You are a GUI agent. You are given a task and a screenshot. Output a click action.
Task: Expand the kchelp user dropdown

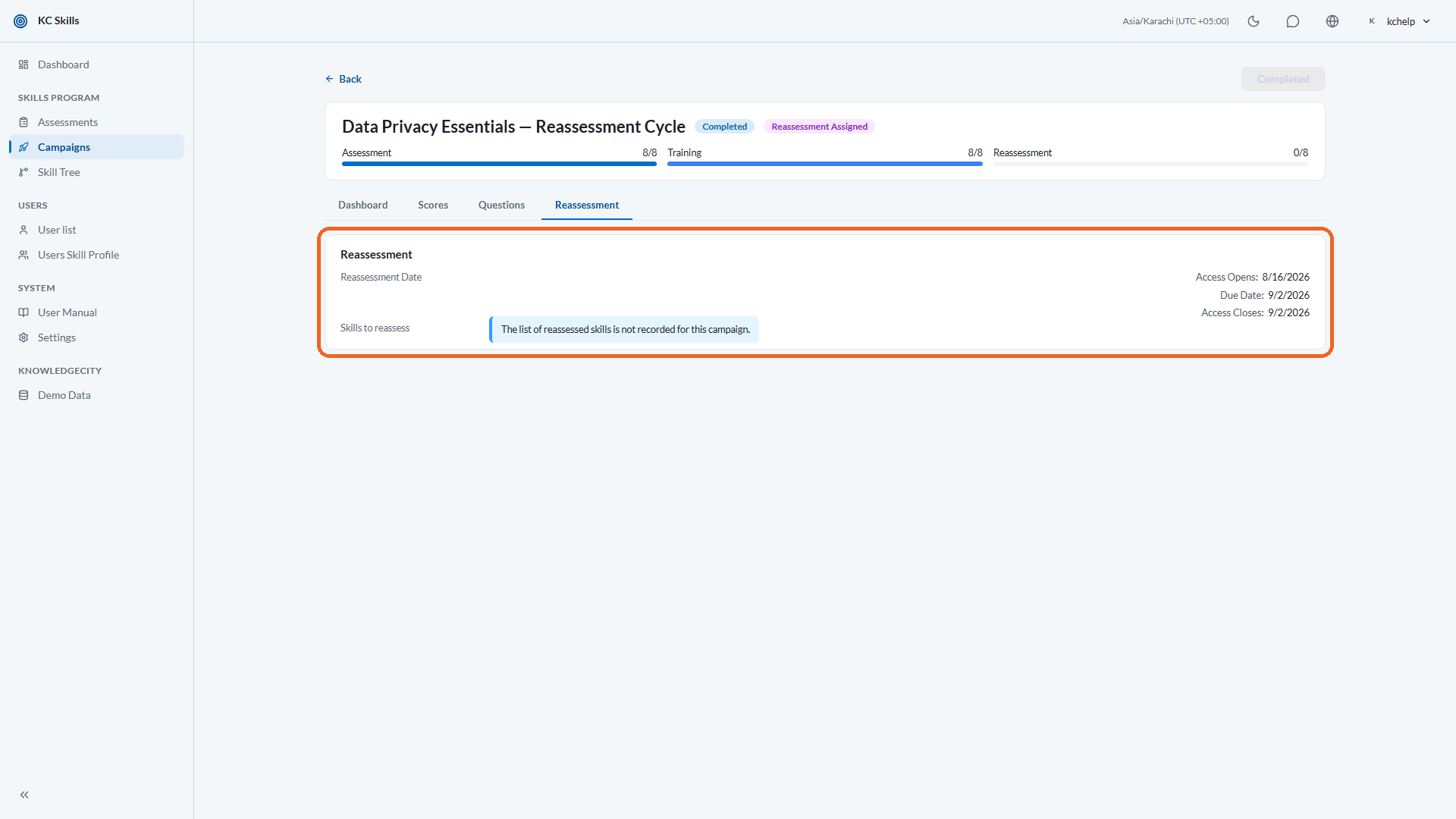pos(1426,21)
